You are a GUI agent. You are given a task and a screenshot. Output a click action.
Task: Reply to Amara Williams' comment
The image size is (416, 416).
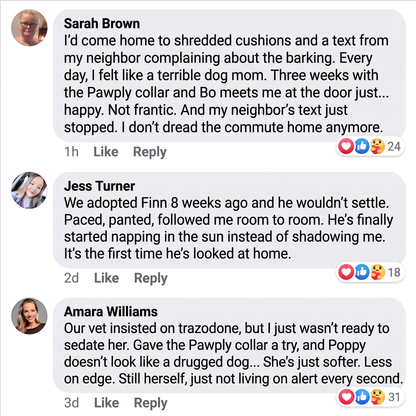pyautogui.click(x=151, y=403)
